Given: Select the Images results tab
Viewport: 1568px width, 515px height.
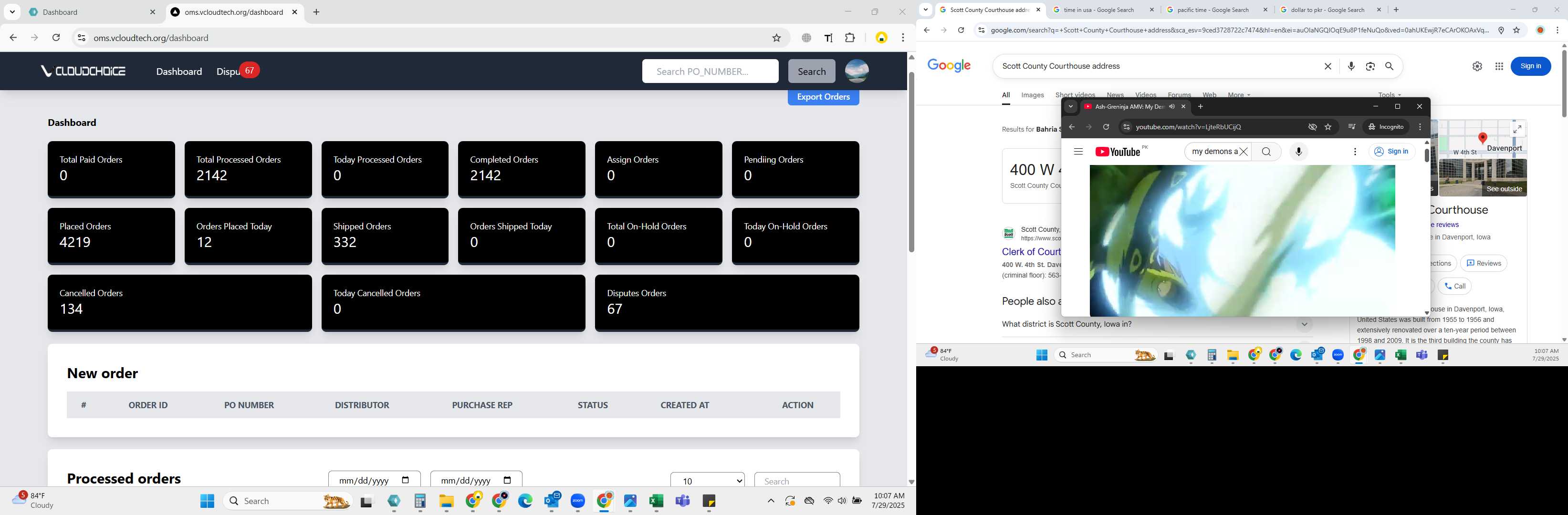Looking at the screenshot, I should tap(1032, 95).
